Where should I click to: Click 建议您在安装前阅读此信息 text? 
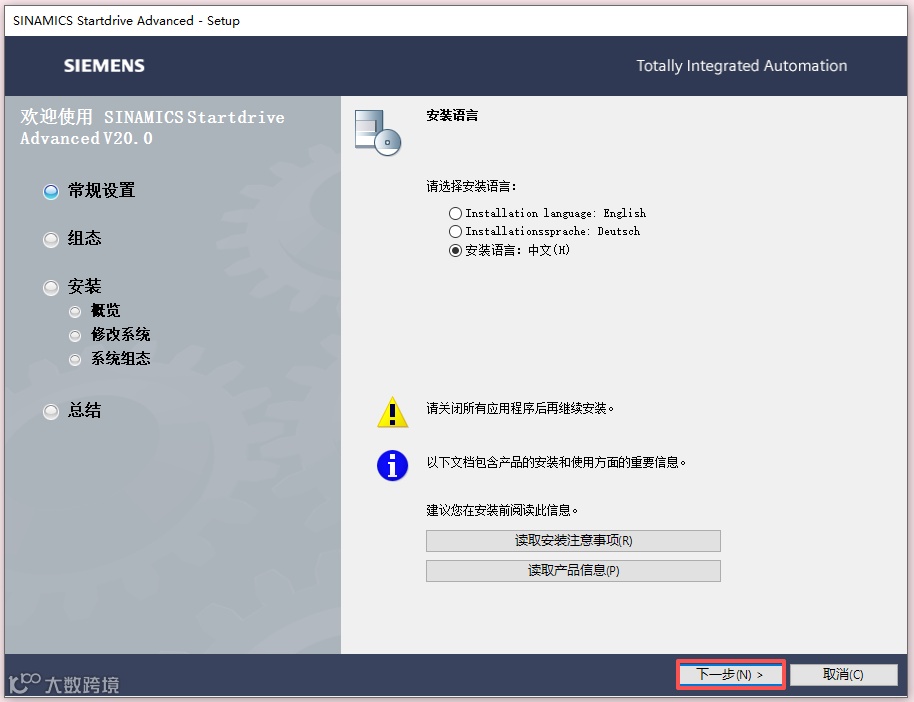pos(502,511)
